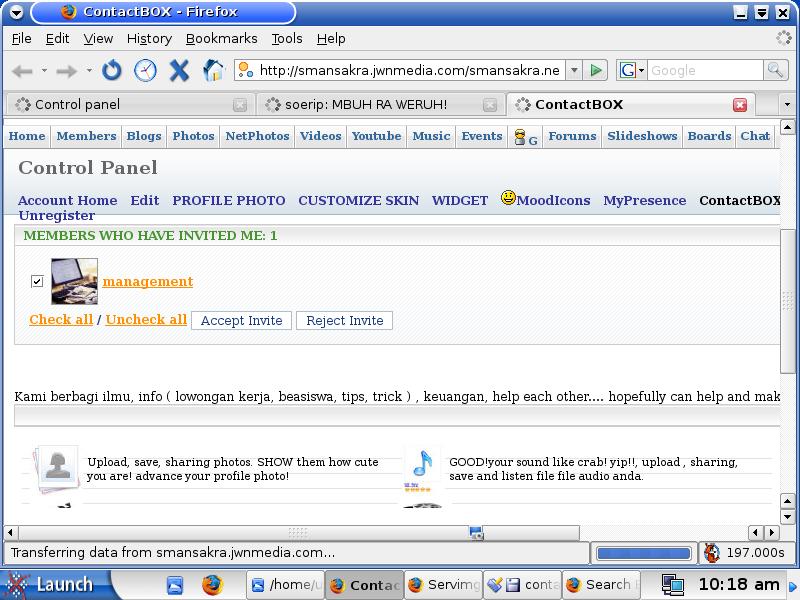Open the CUSTOMIZE SKIN link
The height and width of the screenshot is (600, 800).
click(359, 201)
